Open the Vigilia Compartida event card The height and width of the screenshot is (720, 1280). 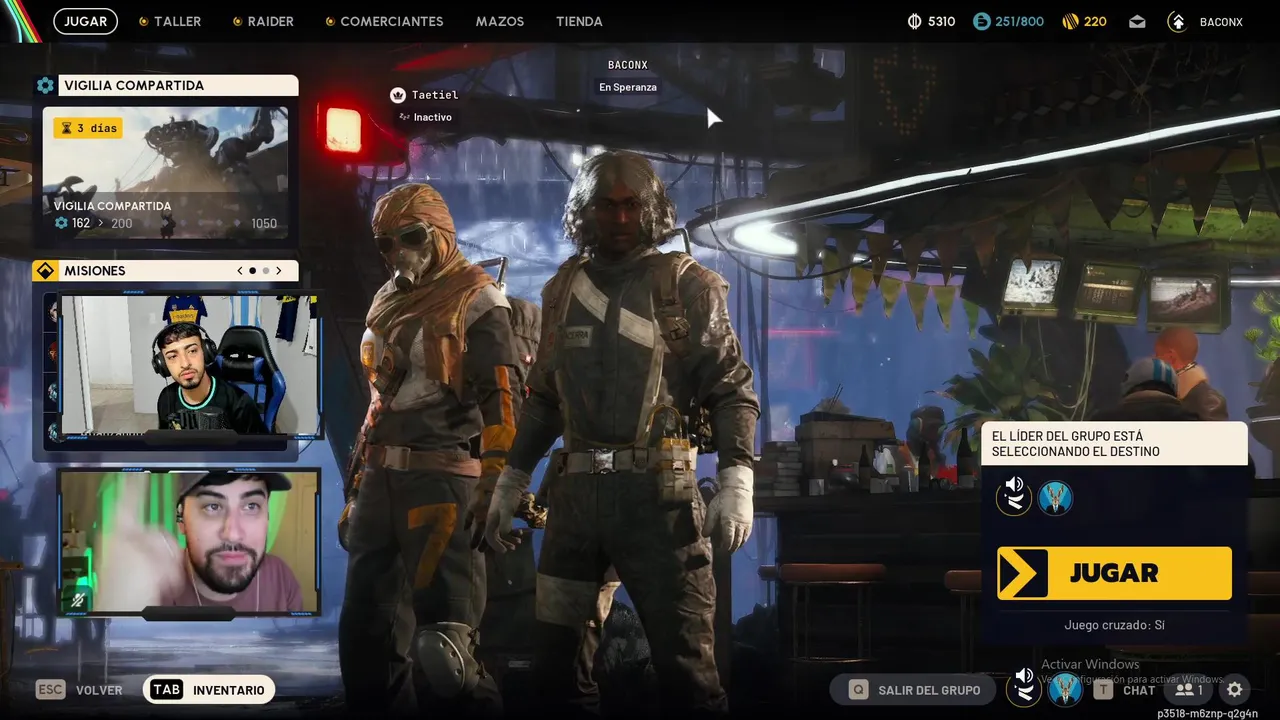tap(165, 172)
